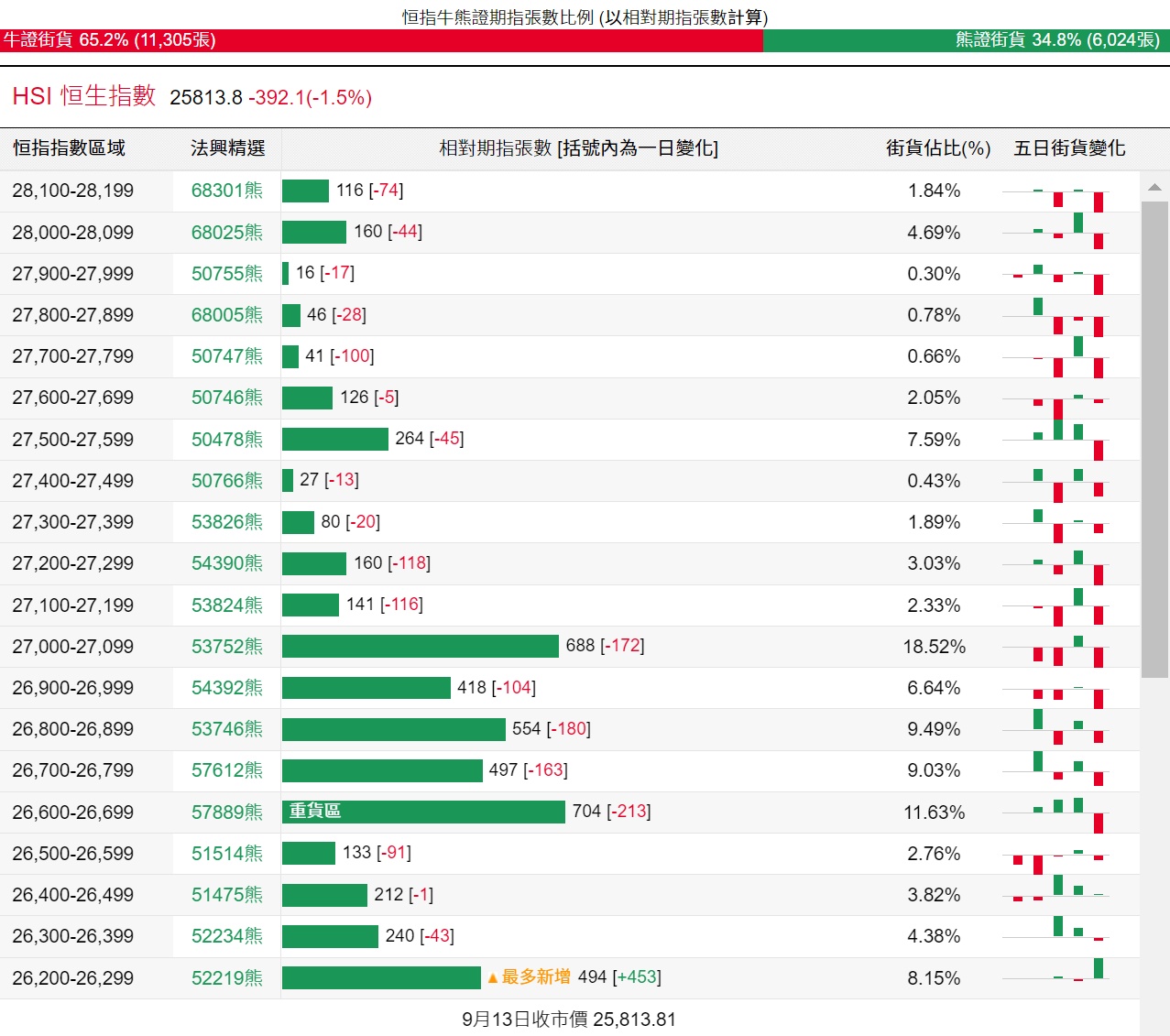The image size is (1170, 1036).
Task: Open the 53752熊 warrant link
Action: click(226, 647)
